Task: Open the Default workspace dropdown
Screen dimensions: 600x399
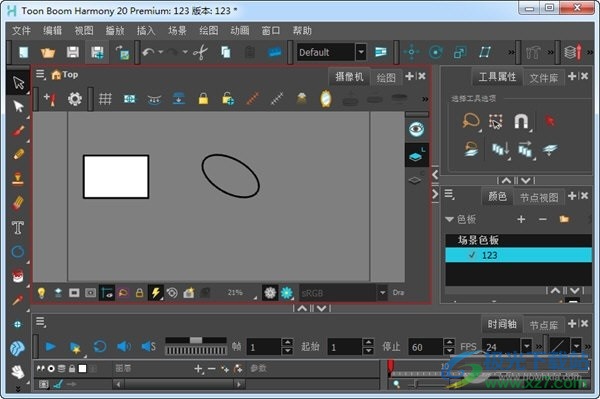Action: point(361,52)
